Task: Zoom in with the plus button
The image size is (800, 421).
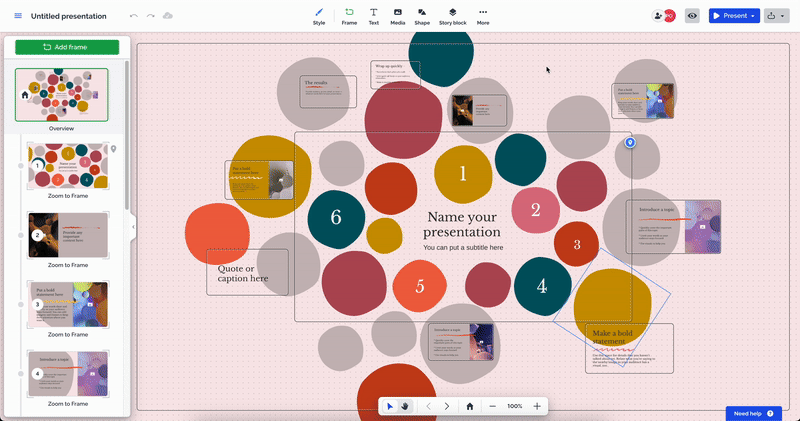Action: 537,406
